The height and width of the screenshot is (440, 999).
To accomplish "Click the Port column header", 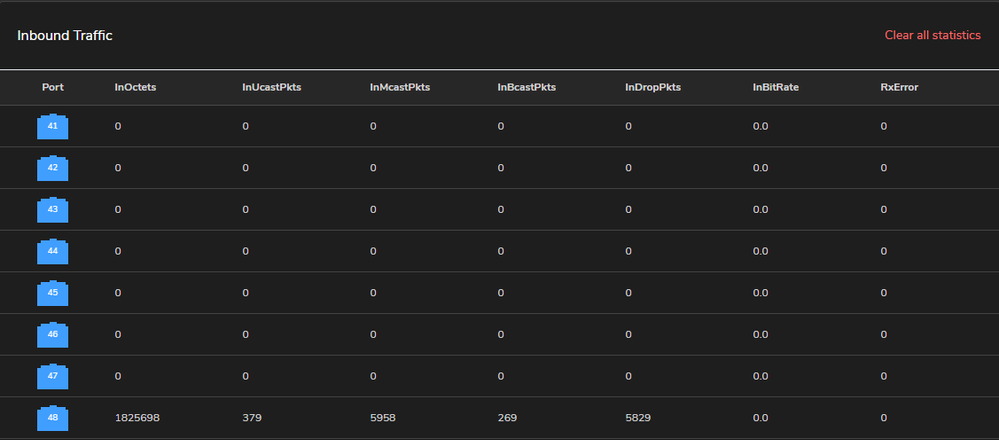I will pos(53,87).
